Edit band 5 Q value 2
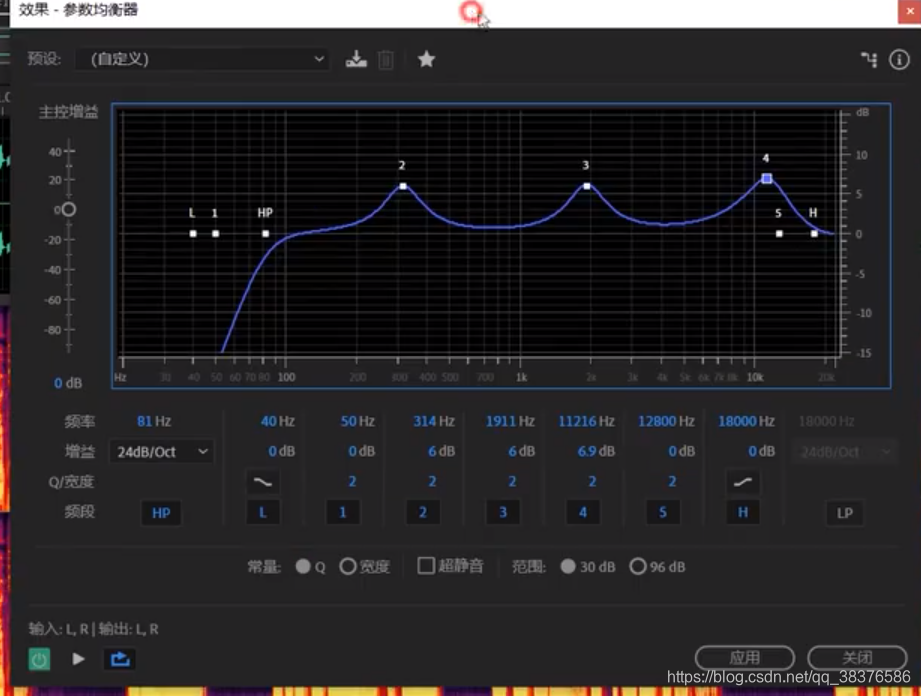Viewport: 921px width, 696px height. [x=672, y=482]
